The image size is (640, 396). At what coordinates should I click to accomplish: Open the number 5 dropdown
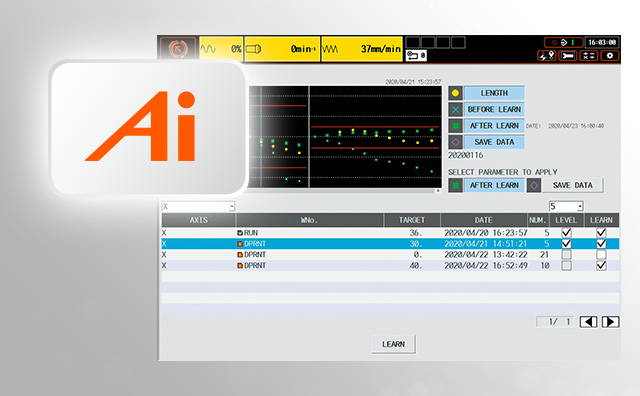tap(566, 206)
